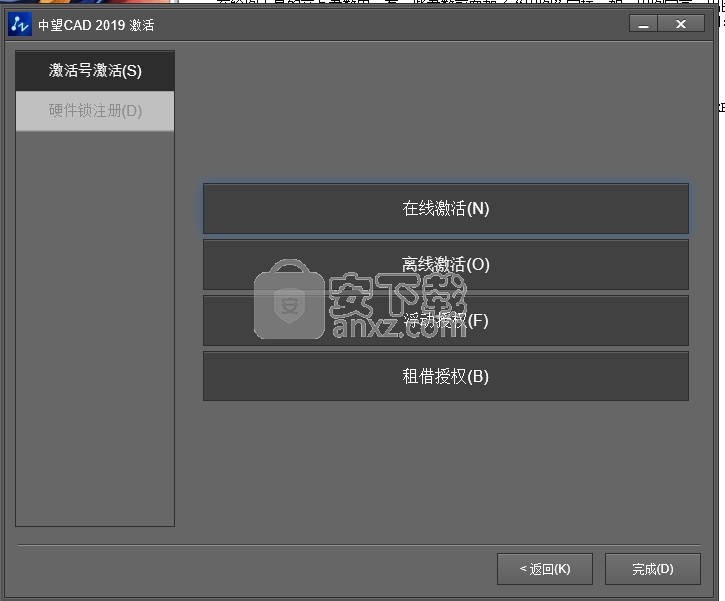The height and width of the screenshot is (601, 725).
Task: Click the ZWCAD app icon in title bar
Action: click(x=20, y=25)
